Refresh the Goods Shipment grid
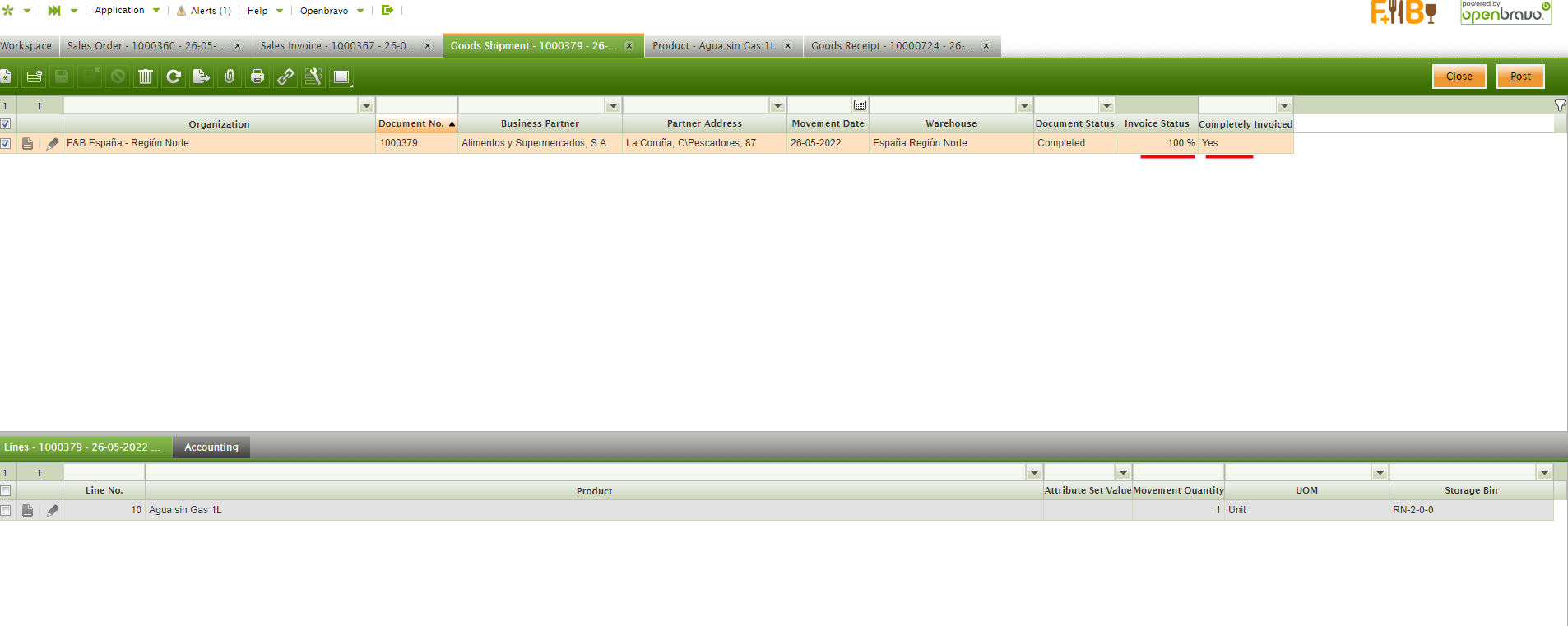This screenshot has height=626, width=1568. (x=174, y=77)
